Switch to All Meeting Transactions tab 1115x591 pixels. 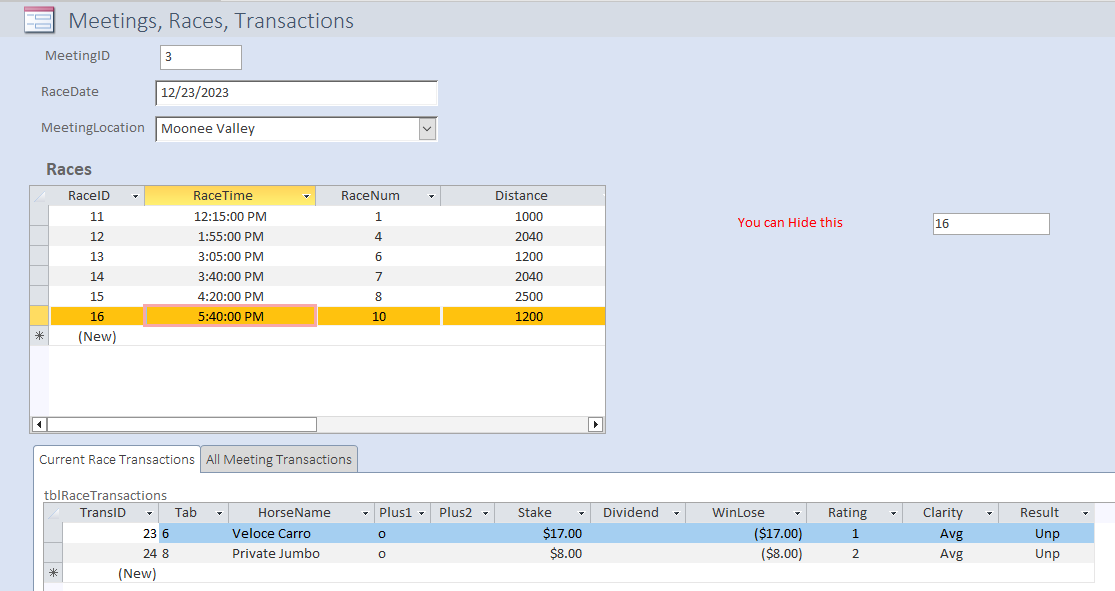click(279, 459)
